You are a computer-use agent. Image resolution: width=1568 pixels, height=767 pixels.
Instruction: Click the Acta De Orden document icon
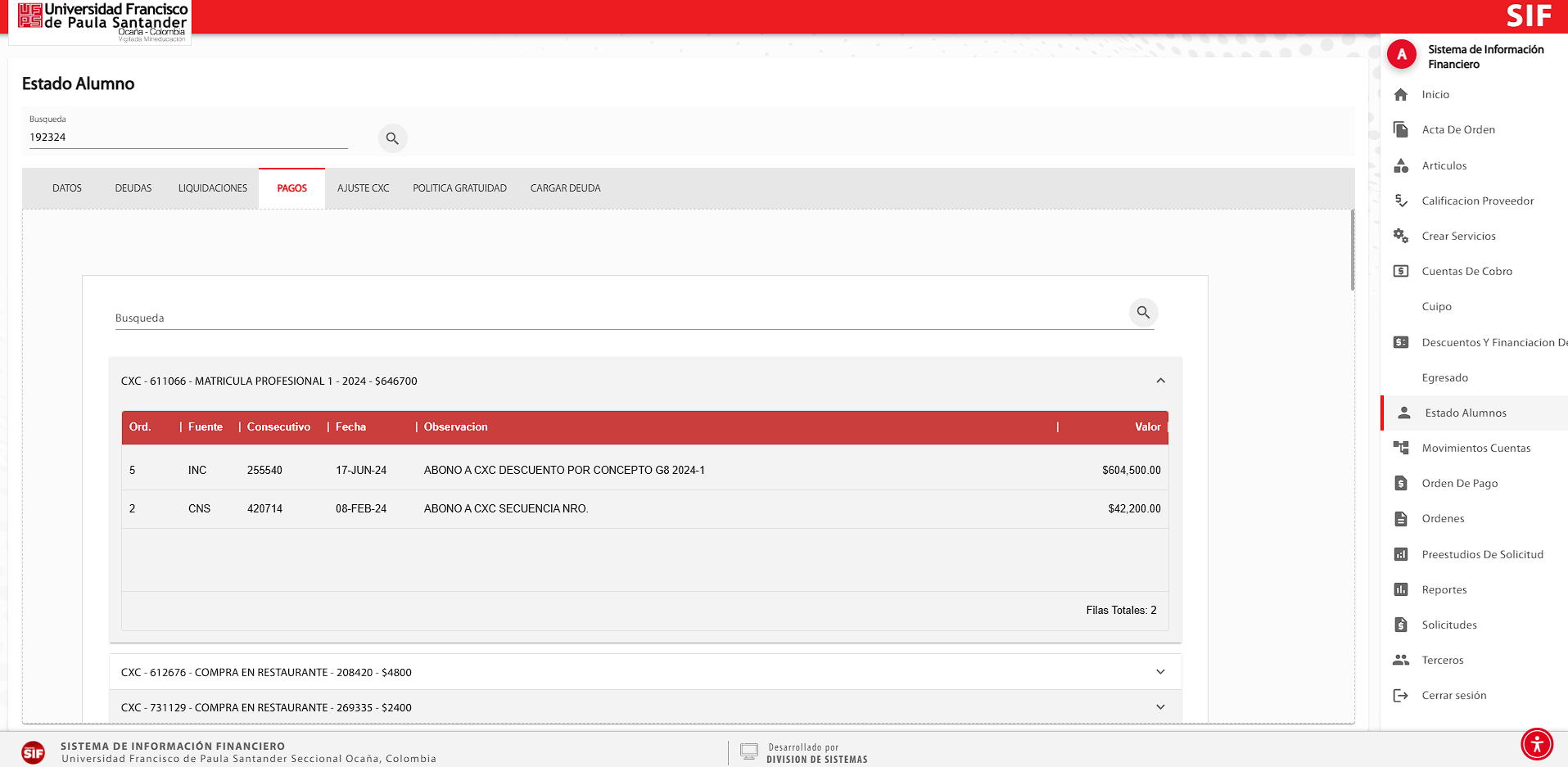(1401, 129)
